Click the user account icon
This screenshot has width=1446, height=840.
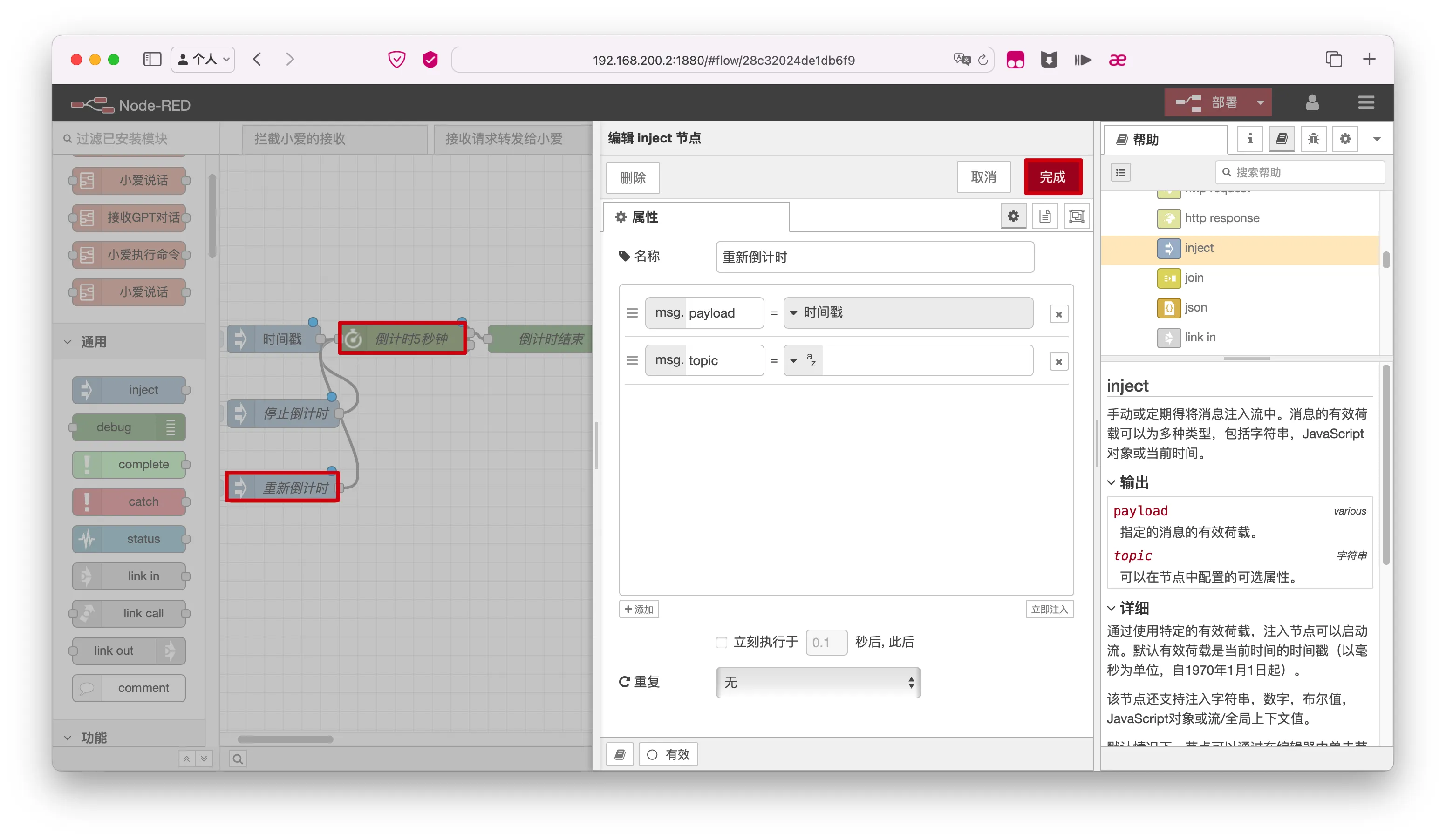[x=1312, y=103]
